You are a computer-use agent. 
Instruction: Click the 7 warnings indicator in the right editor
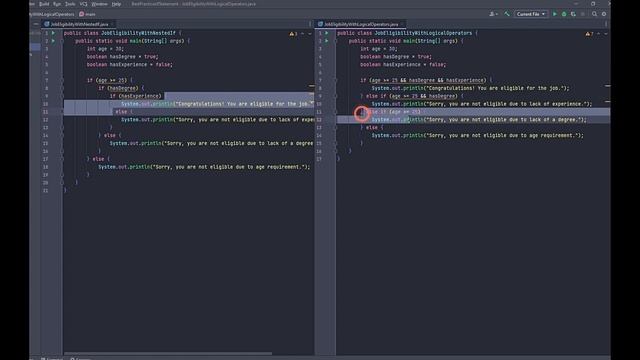(589, 34)
